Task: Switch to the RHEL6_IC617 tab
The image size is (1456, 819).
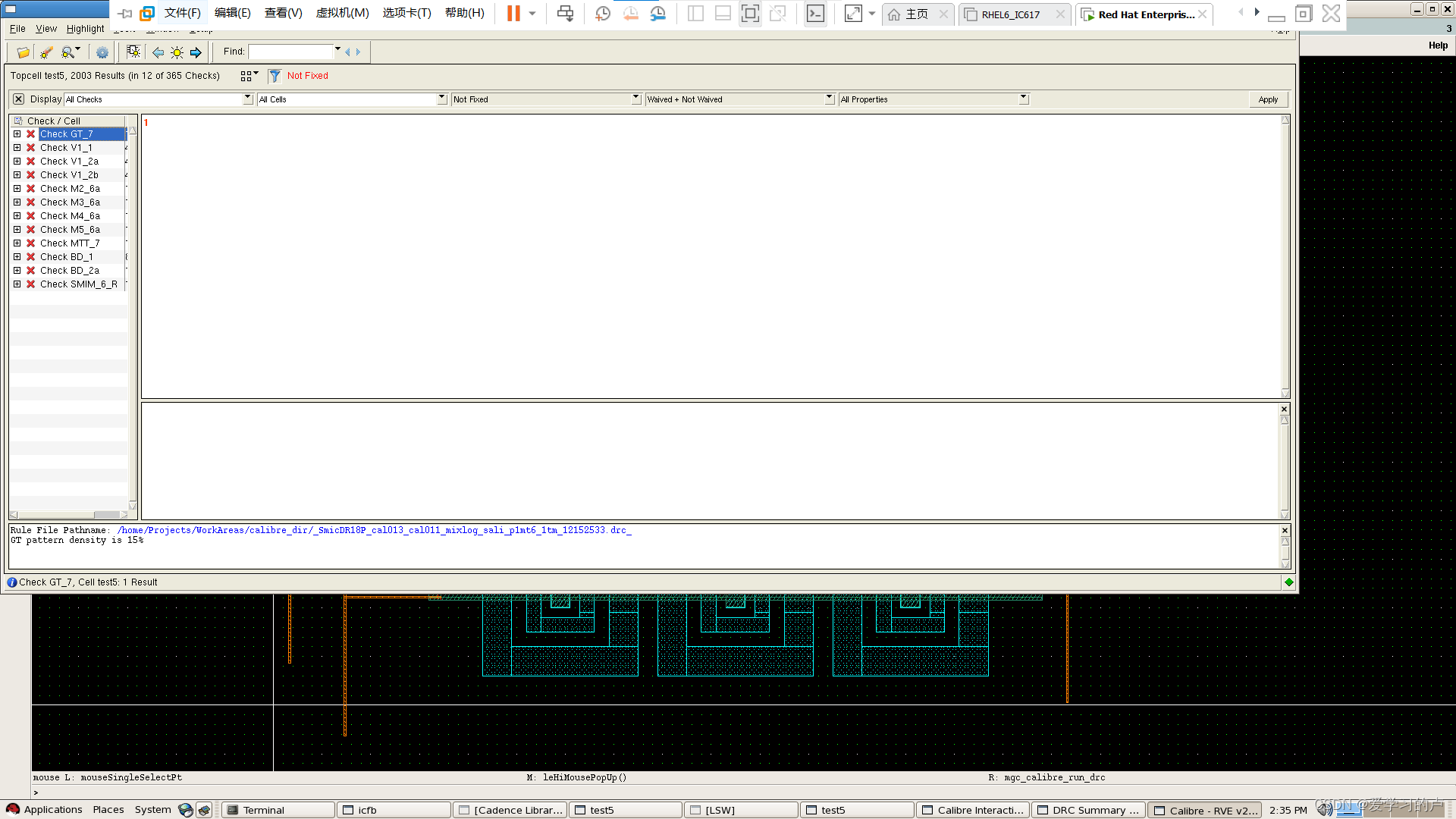Action: (x=1010, y=14)
